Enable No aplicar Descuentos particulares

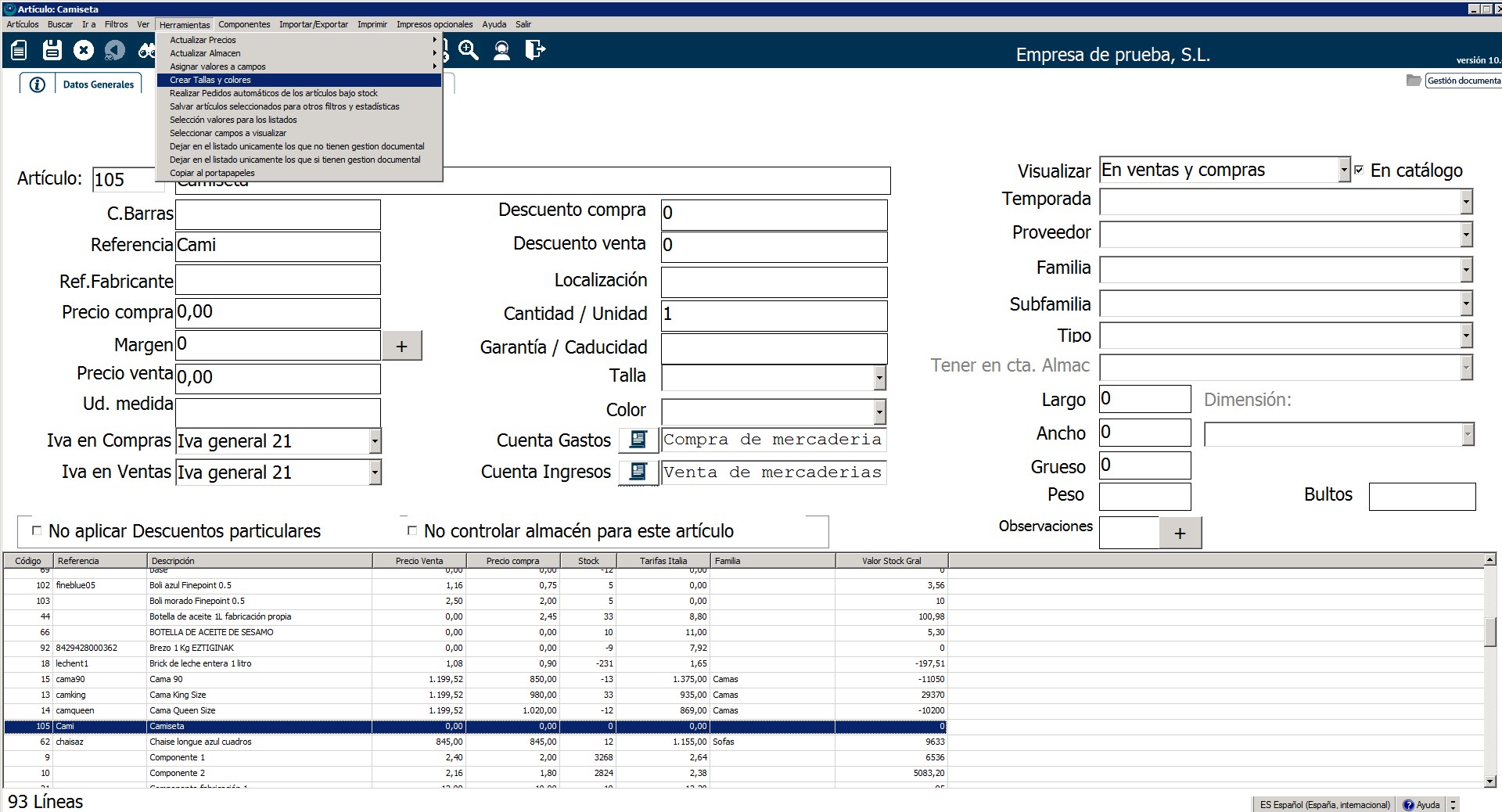(x=36, y=530)
